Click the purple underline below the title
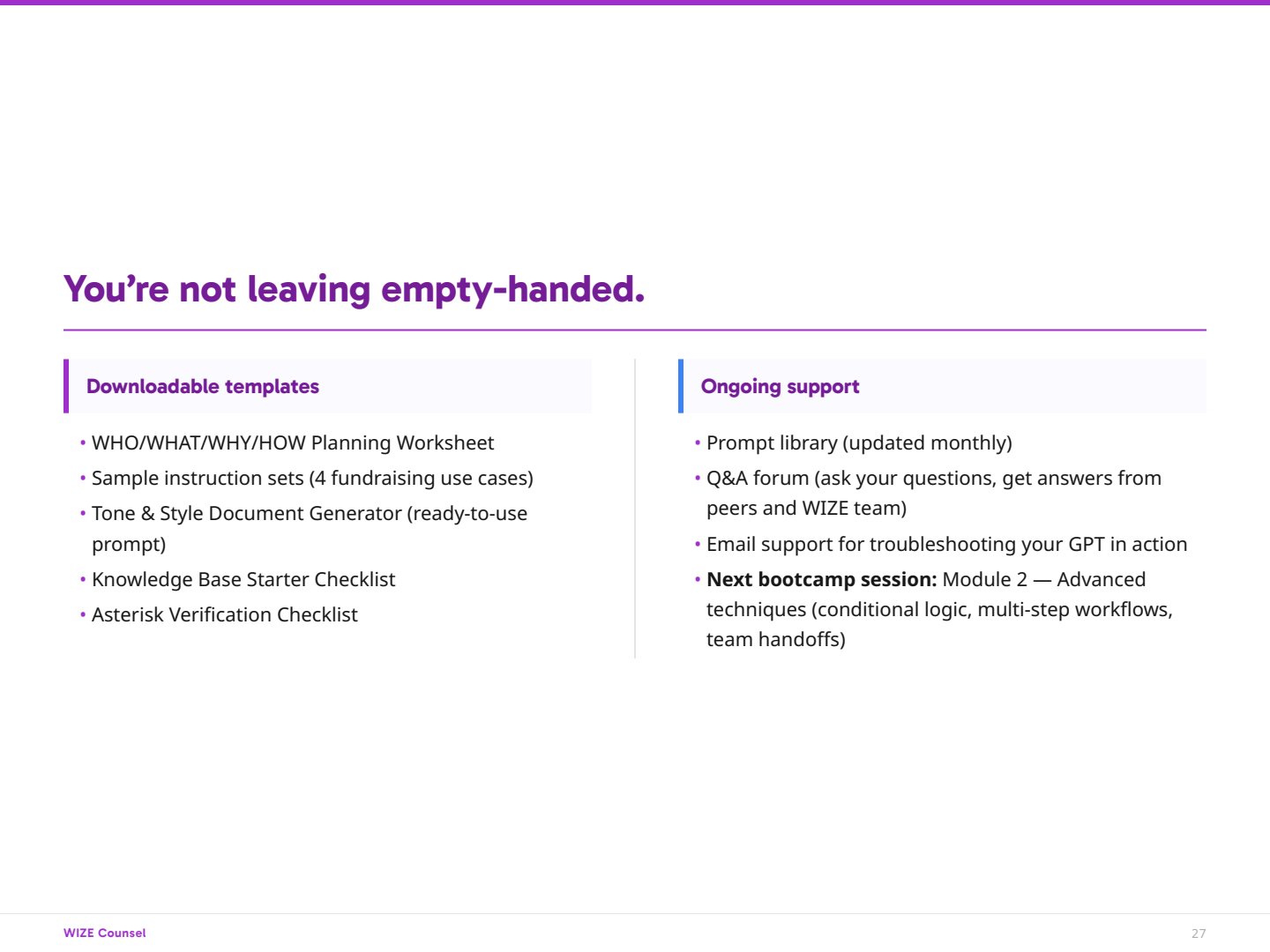1270x952 pixels. pos(635,331)
